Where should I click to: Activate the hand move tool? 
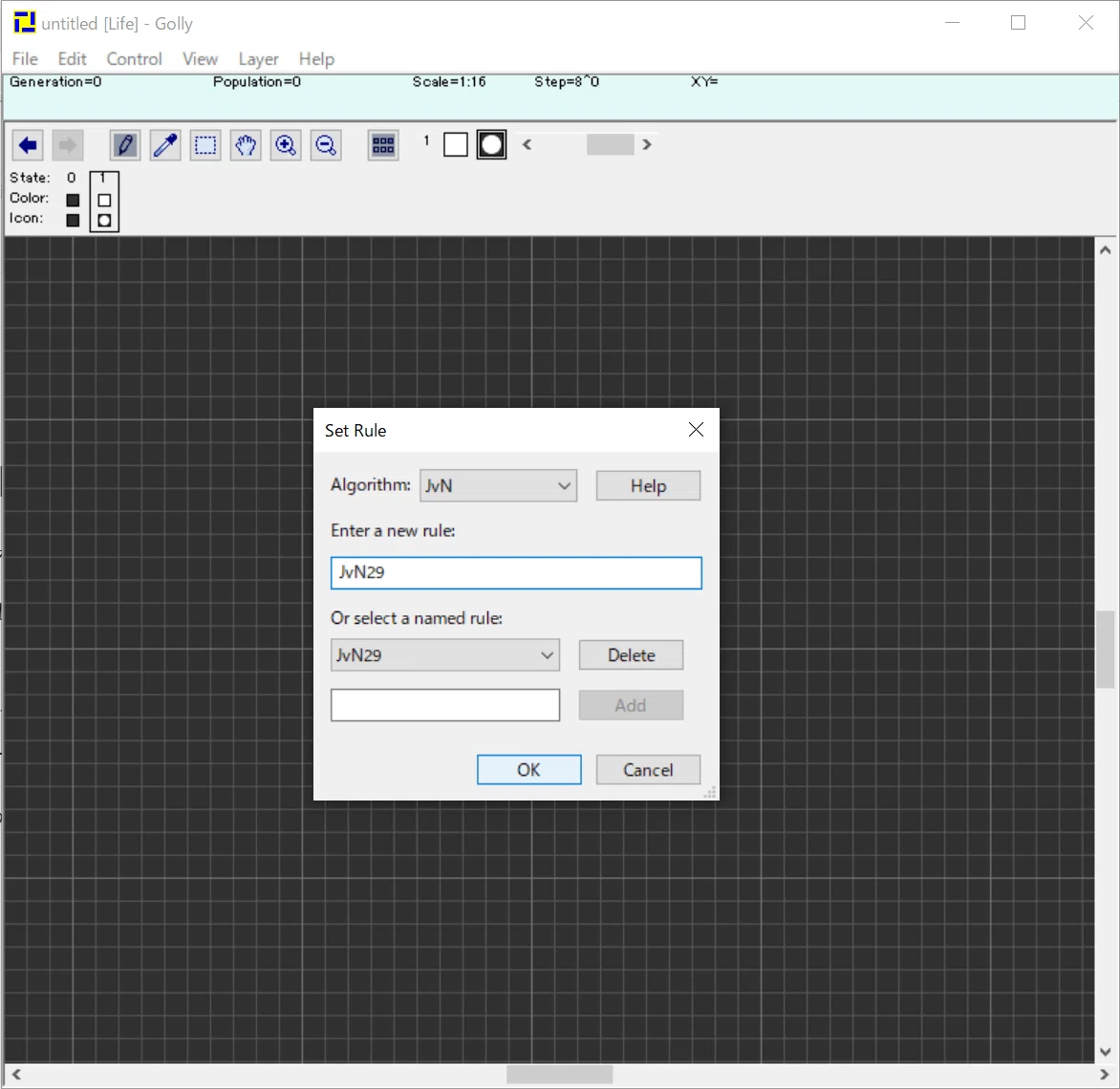pos(246,145)
